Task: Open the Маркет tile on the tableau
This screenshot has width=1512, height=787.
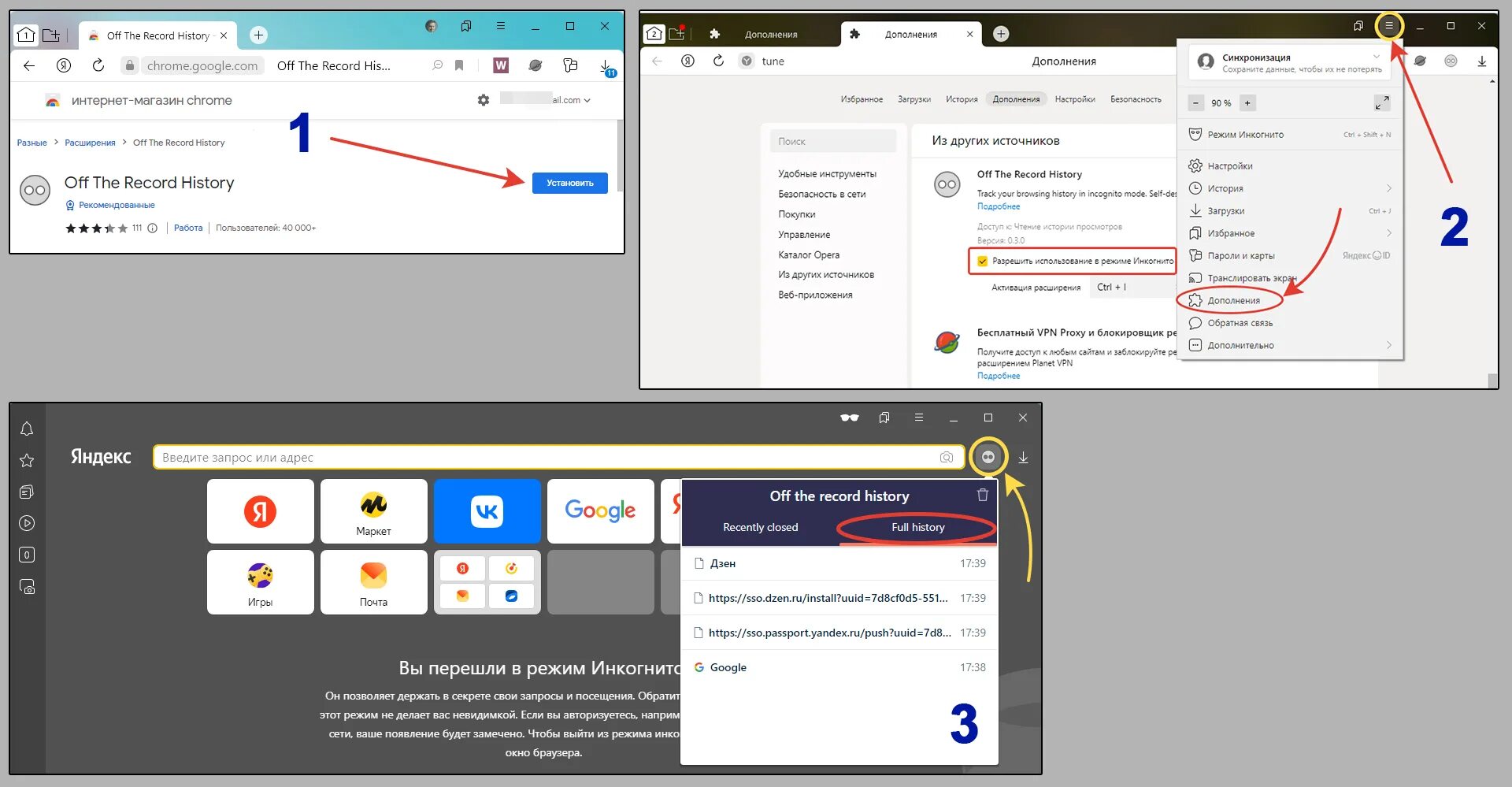Action: 373,511
